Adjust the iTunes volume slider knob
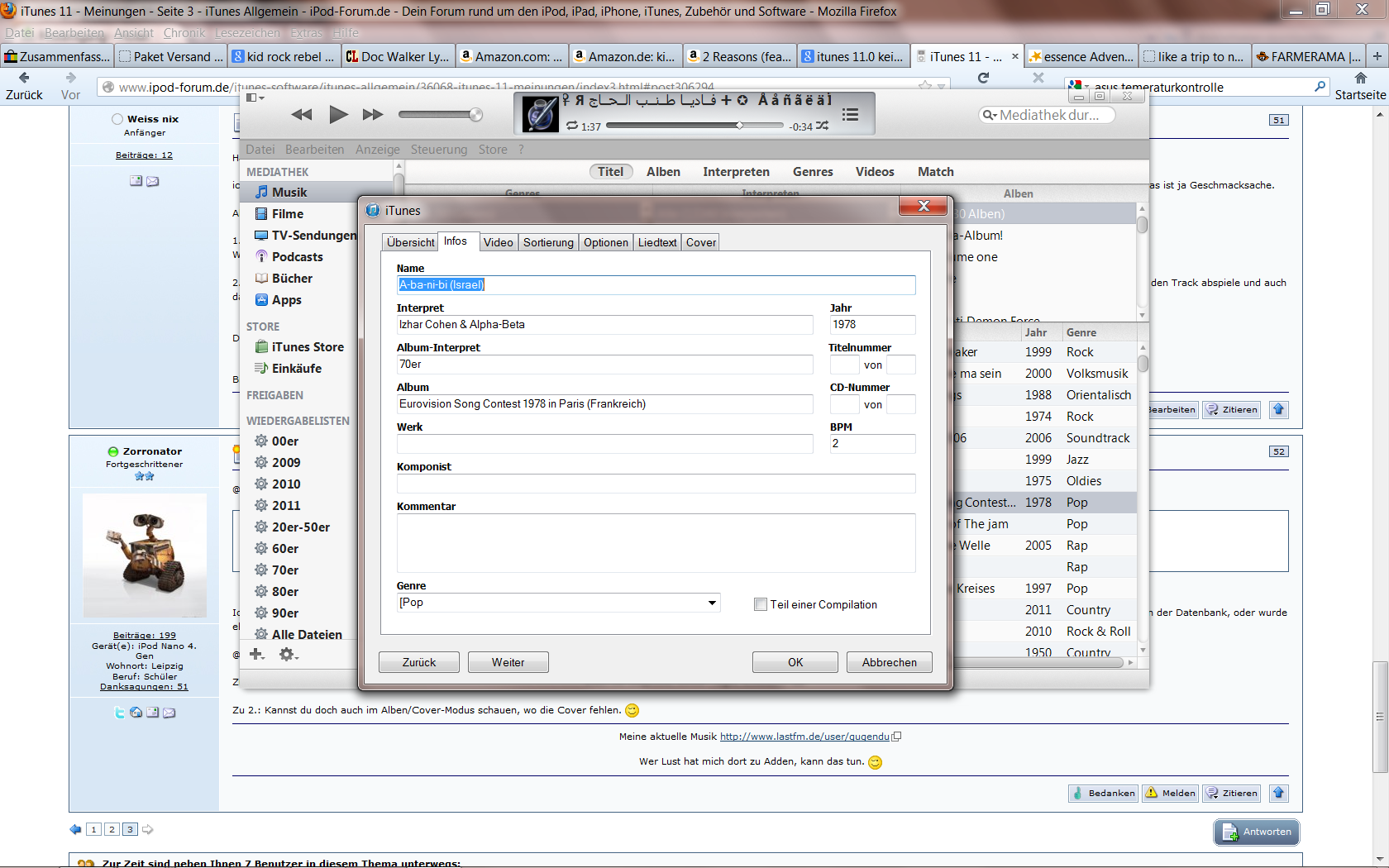 point(475,114)
